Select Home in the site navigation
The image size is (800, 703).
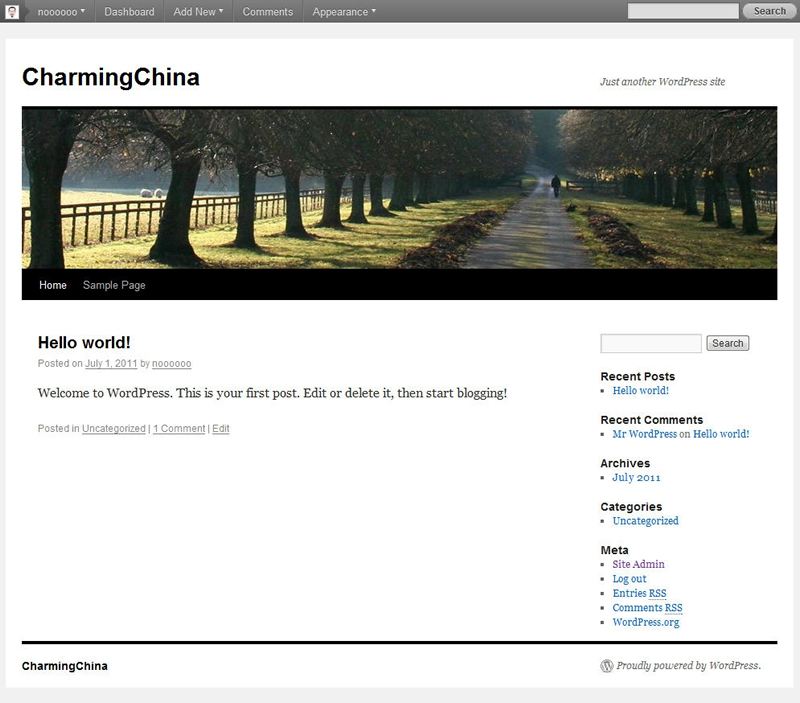point(50,285)
